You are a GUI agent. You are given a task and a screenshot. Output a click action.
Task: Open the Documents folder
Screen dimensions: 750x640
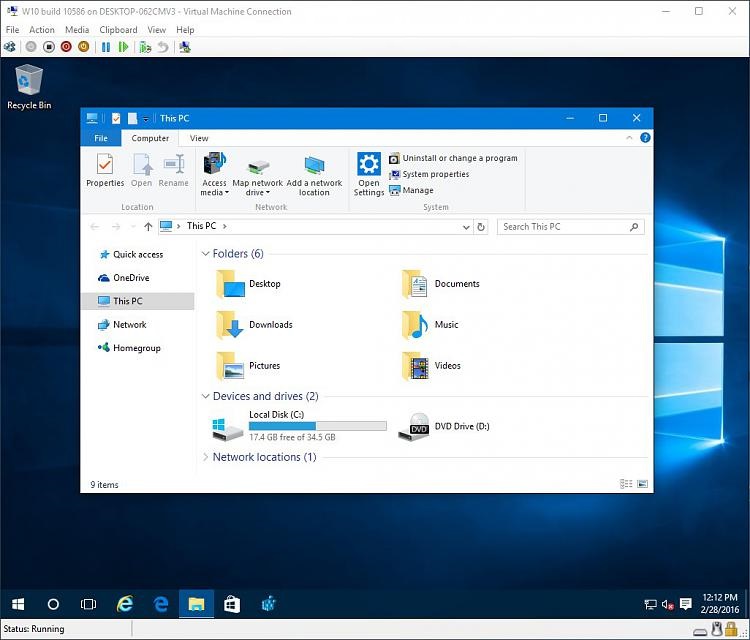[x=441, y=284]
